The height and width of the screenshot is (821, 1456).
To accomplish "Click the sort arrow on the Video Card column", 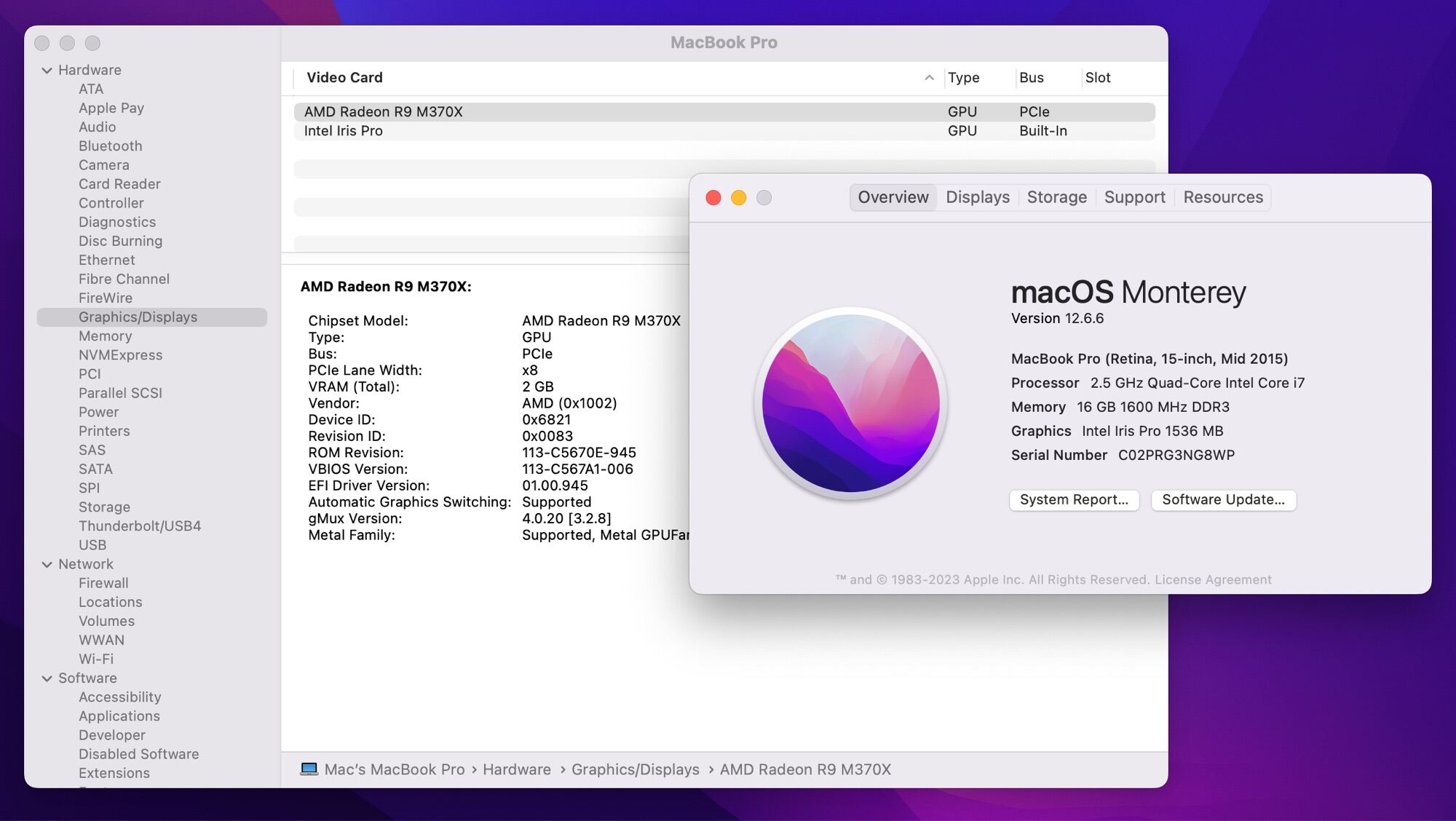I will (928, 77).
